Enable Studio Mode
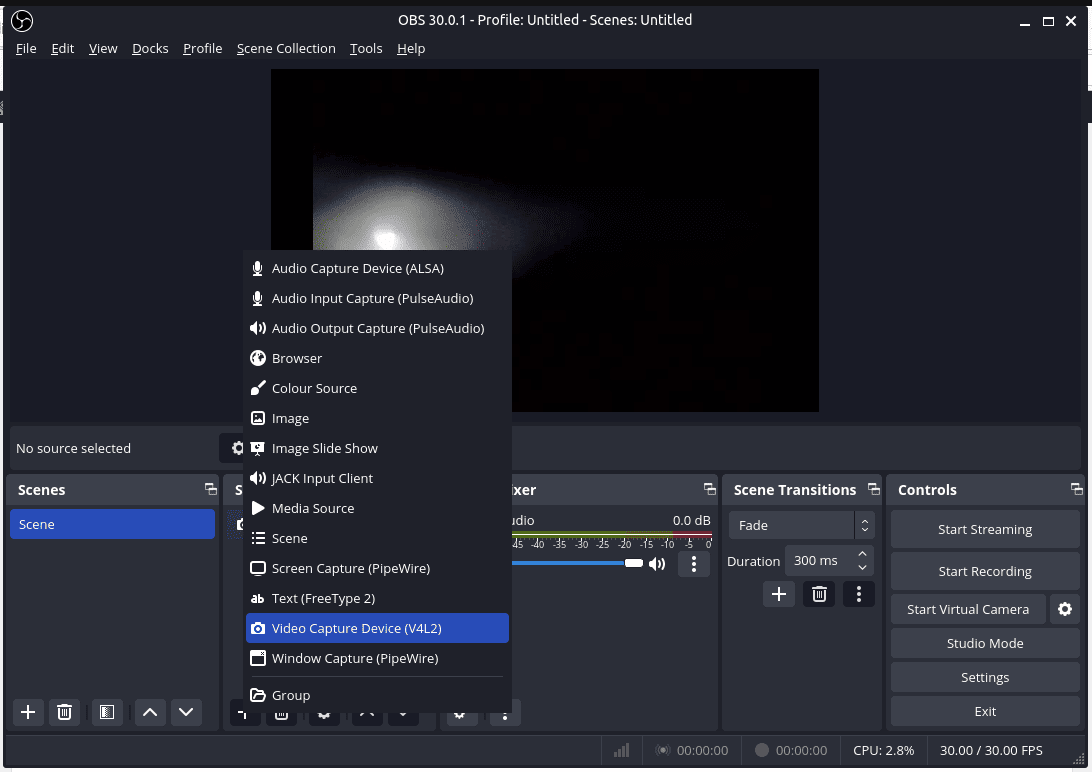Viewport: 1092px width, 772px height. [985, 643]
